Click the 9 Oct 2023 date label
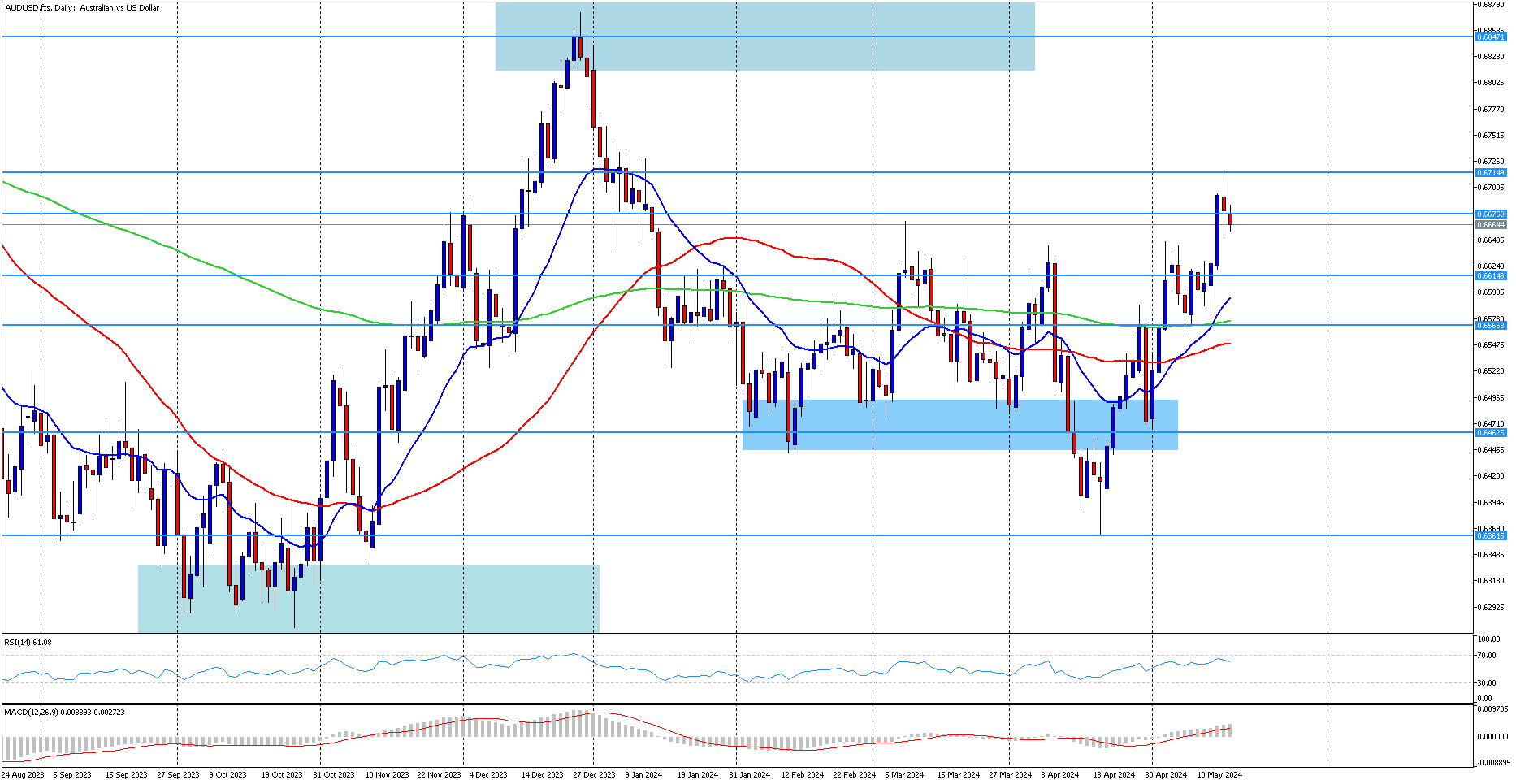This screenshot has height=784, width=1516. click(228, 774)
